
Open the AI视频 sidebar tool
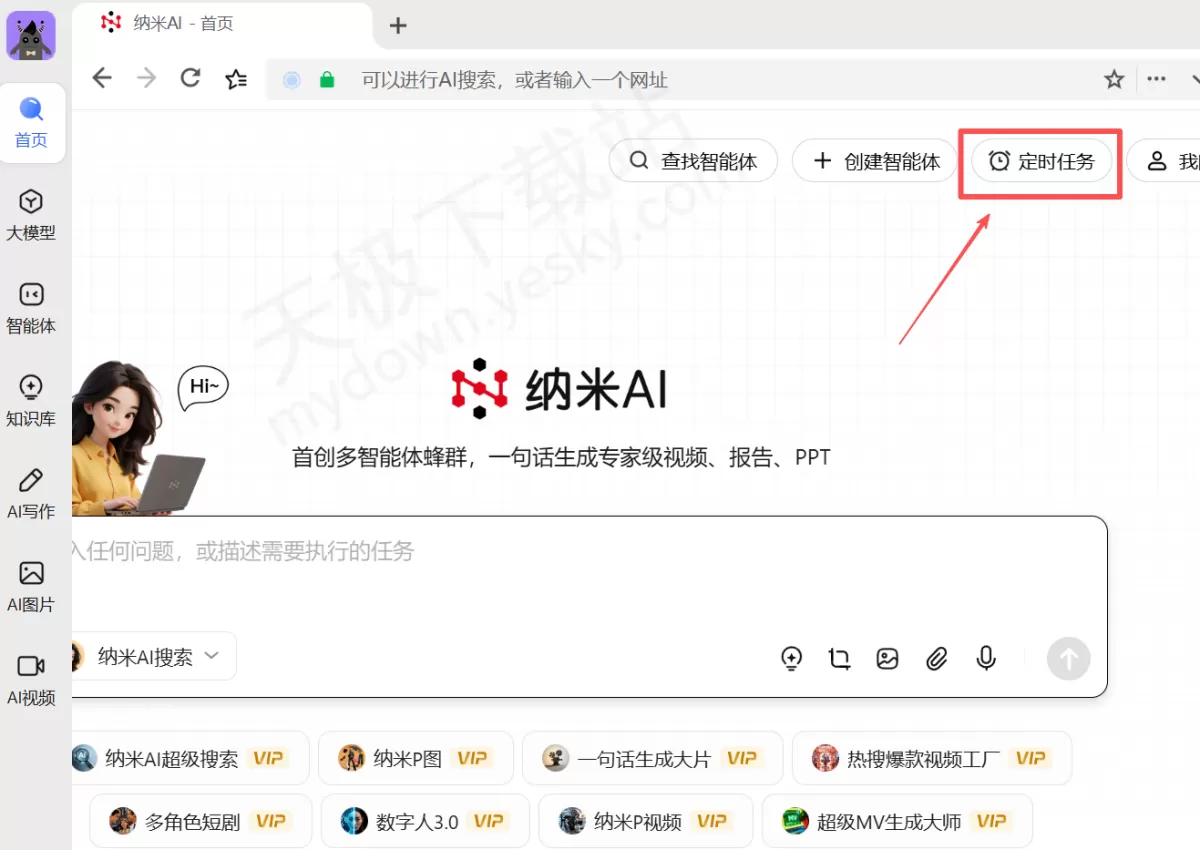pos(31,681)
